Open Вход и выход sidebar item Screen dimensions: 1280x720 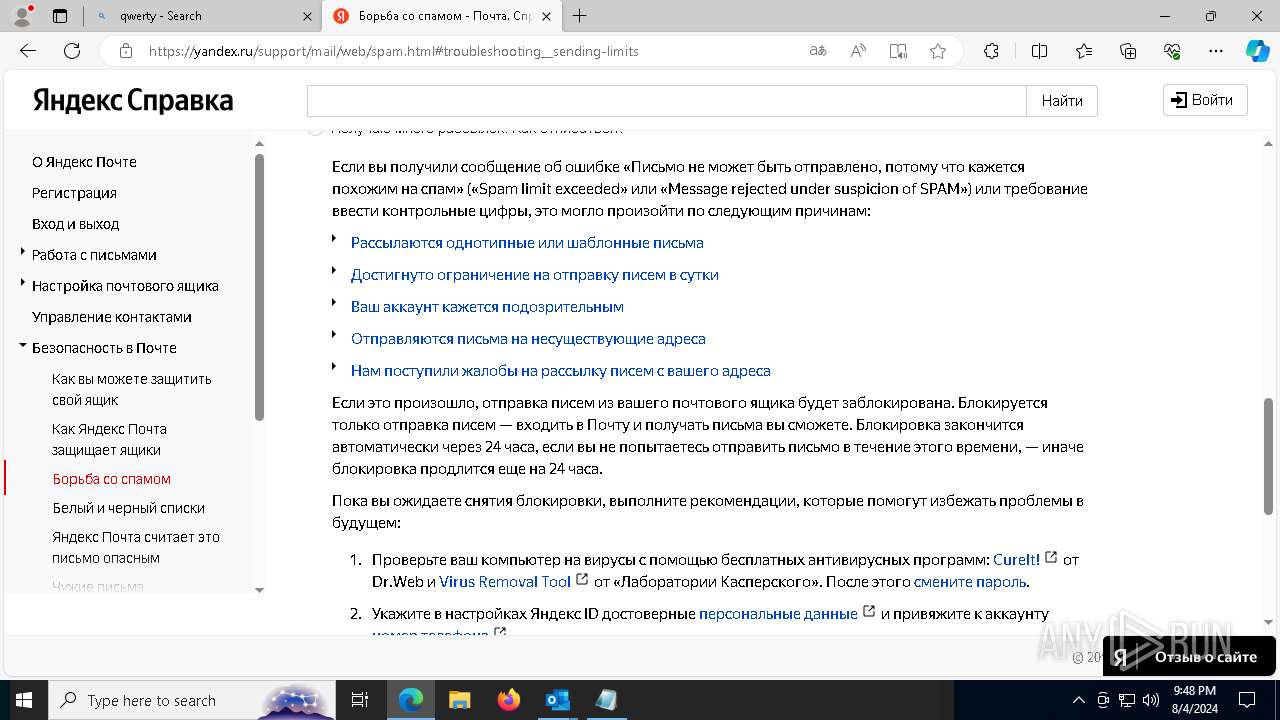75,223
